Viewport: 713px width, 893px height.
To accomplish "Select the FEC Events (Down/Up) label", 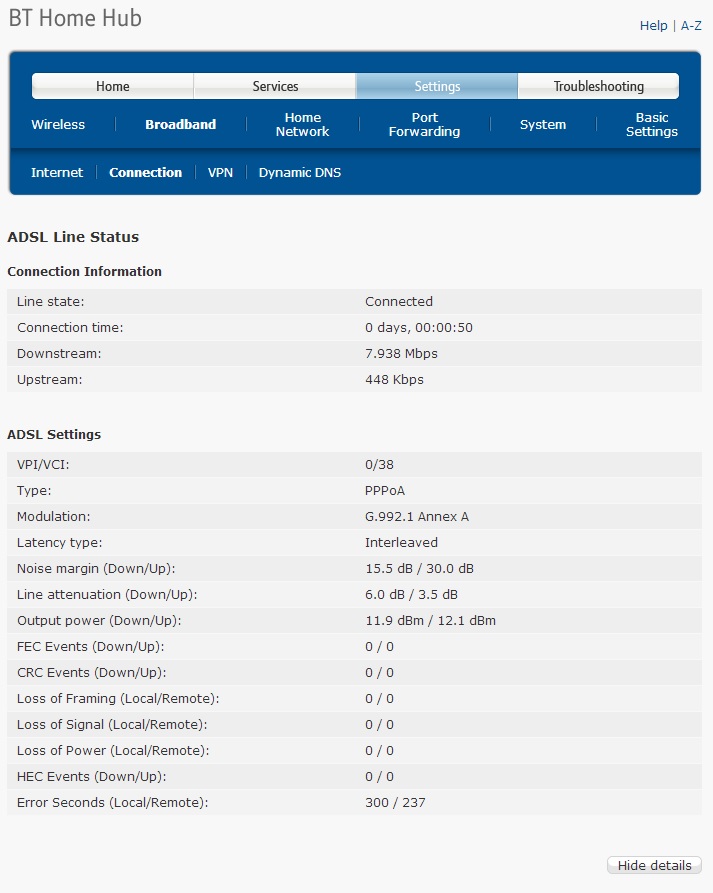I will tap(91, 646).
